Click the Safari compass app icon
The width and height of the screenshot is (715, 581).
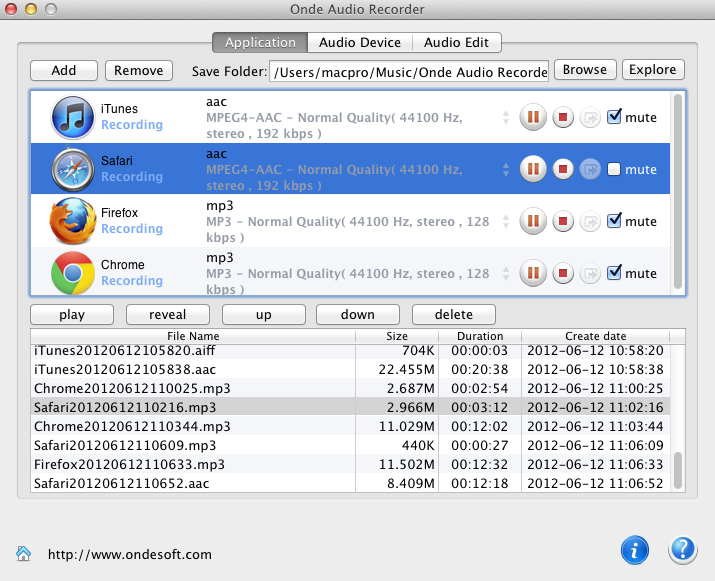pyautogui.click(x=73, y=169)
